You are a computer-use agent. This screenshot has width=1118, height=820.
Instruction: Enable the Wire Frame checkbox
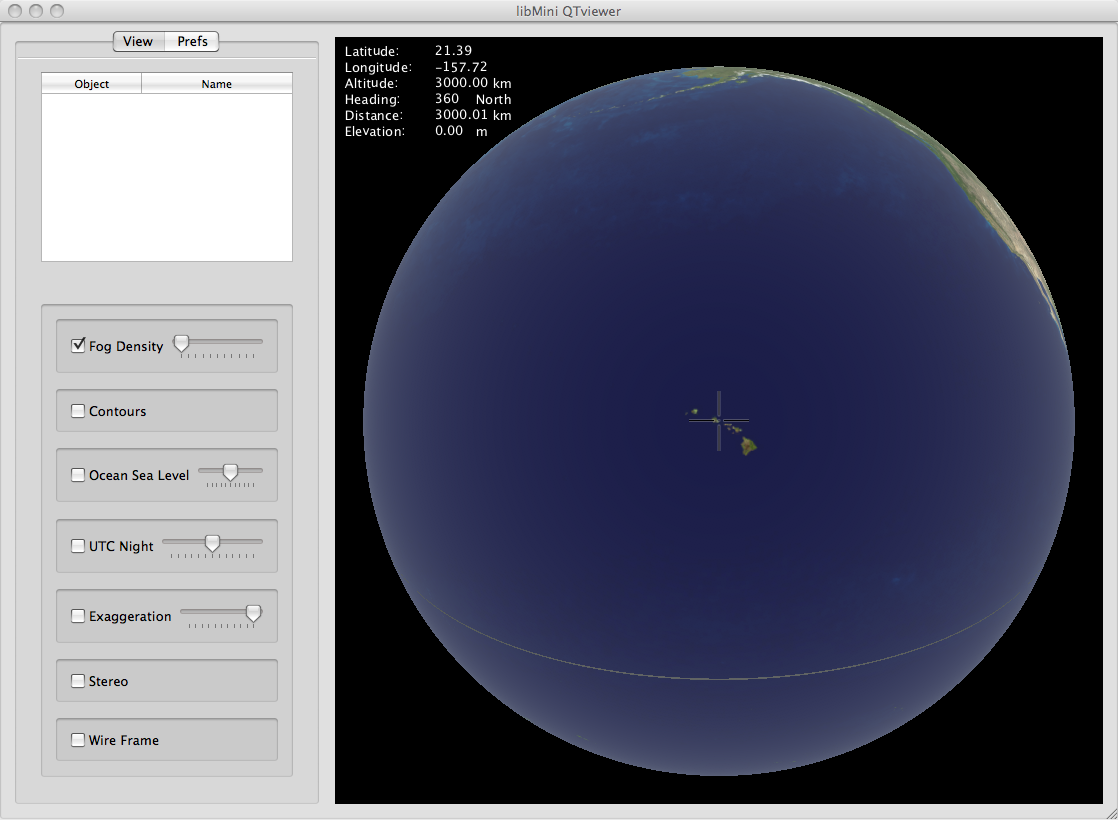coord(78,740)
